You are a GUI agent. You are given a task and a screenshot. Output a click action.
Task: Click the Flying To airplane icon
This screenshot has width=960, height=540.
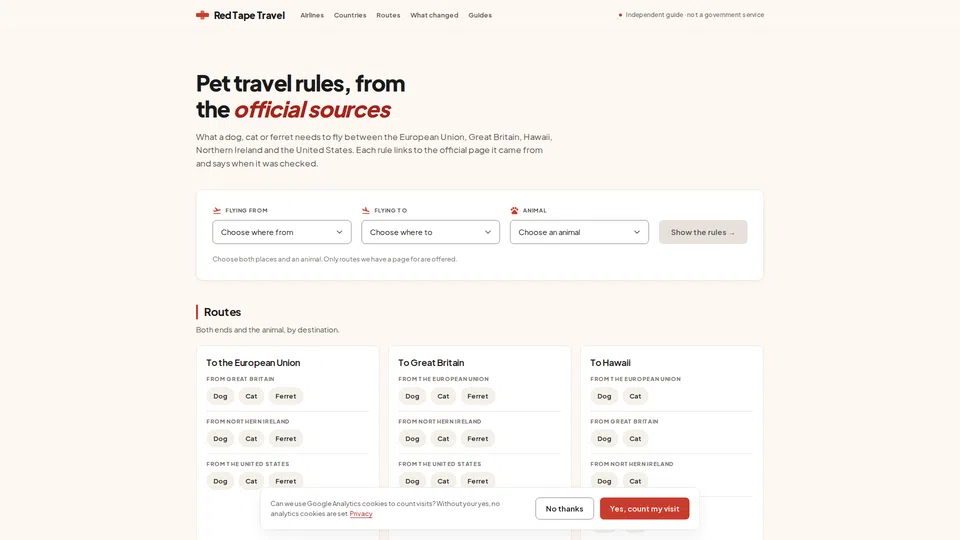tap(366, 210)
